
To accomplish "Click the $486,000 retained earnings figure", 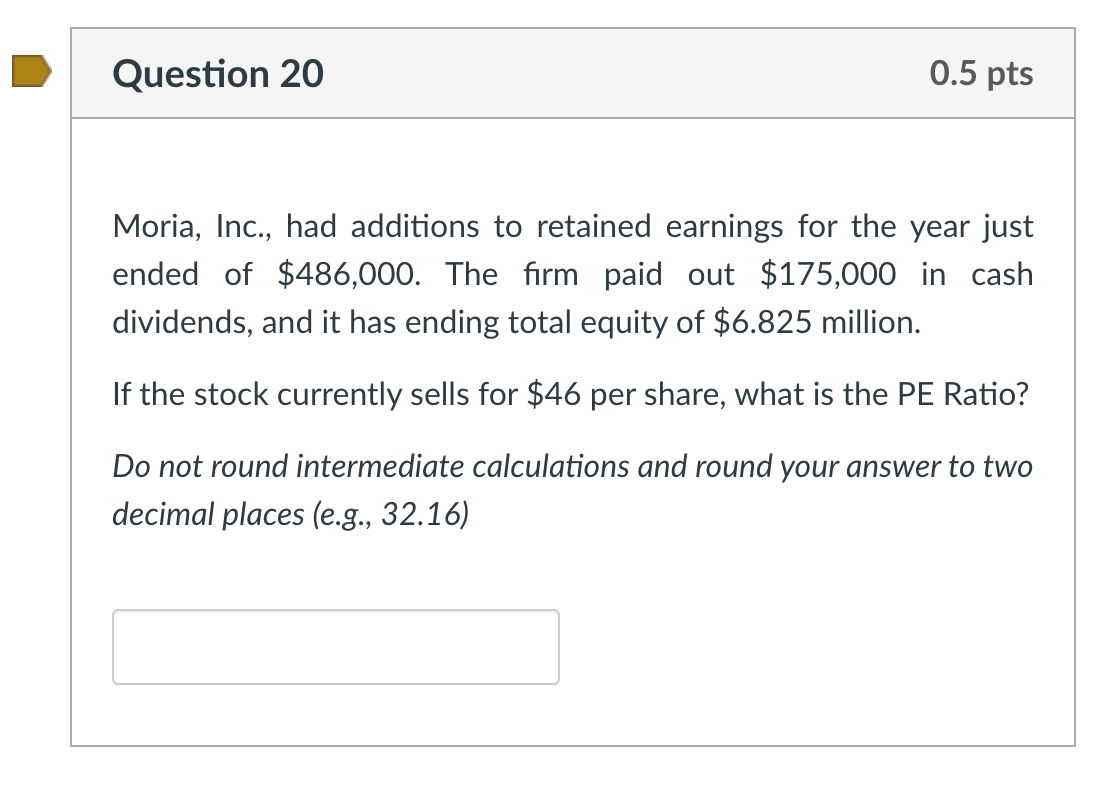I will click(x=348, y=274).
